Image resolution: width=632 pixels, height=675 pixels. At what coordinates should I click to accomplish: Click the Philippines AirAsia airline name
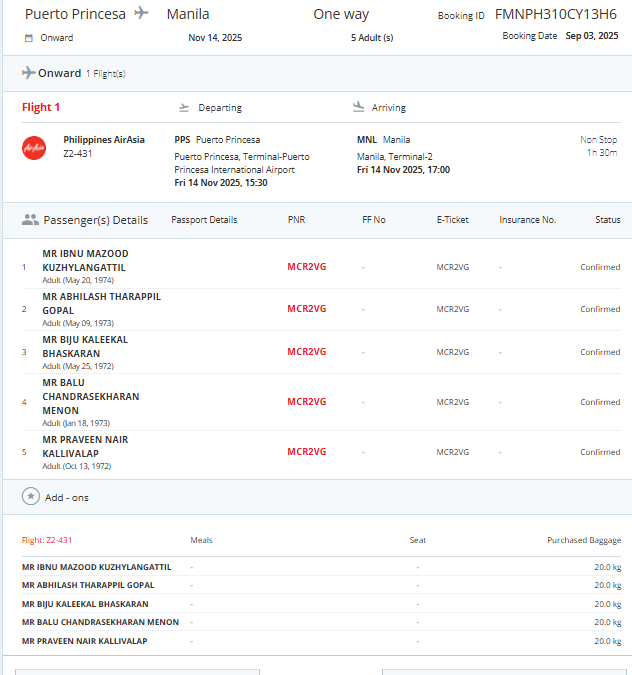pos(104,140)
